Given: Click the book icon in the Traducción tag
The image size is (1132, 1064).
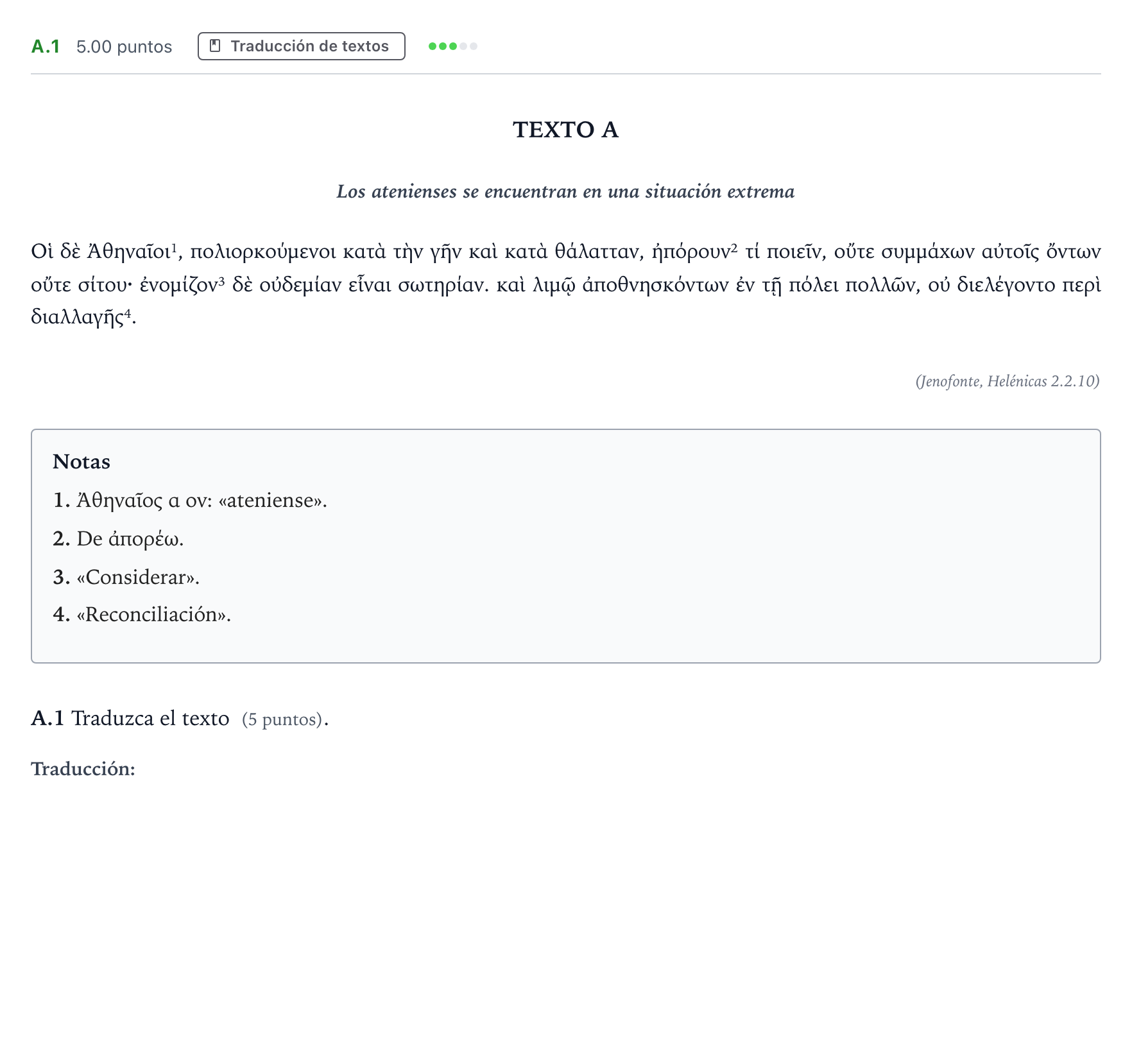Looking at the screenshot, I should point(216,46).
